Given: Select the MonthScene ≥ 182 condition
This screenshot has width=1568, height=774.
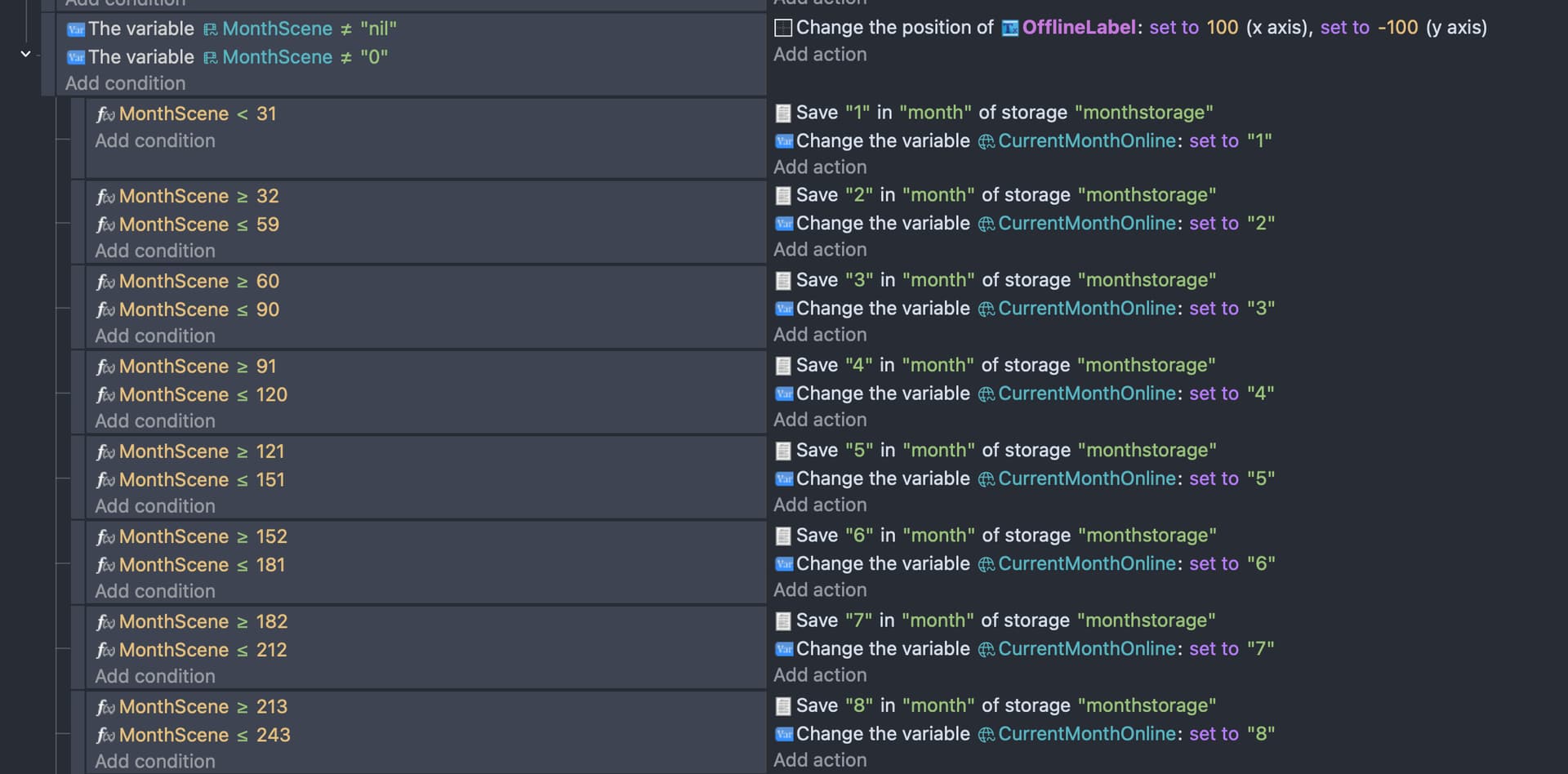Looking at the screenshot, I should [x=203, y=622].
